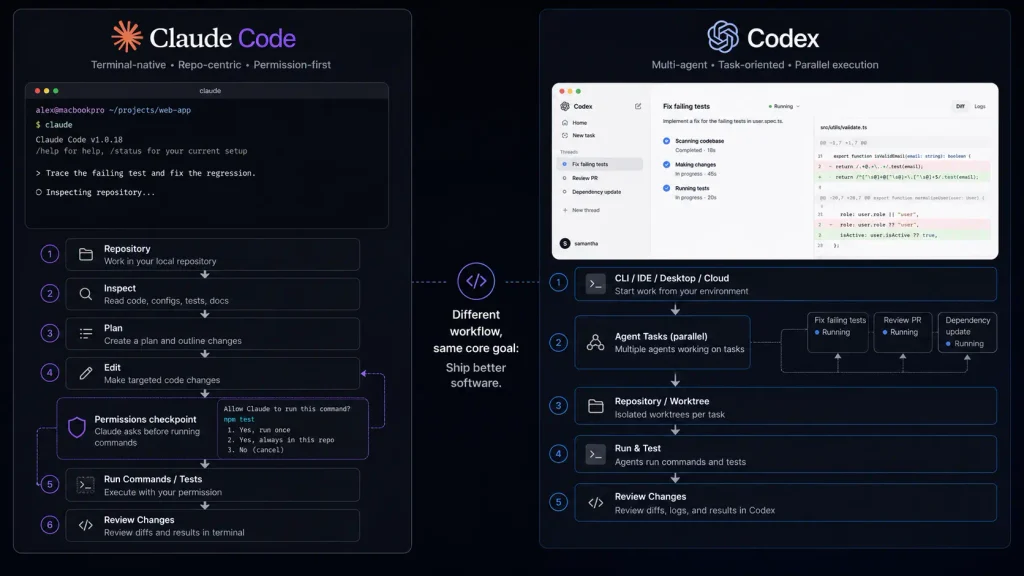Click the list icon in the Plan step
1024x576 pixels.
(86, 334)
